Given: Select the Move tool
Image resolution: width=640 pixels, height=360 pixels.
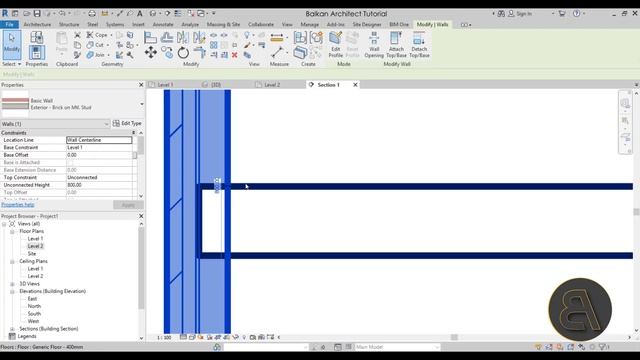Looking at the screenshot, I should click(x=150, y=53).
